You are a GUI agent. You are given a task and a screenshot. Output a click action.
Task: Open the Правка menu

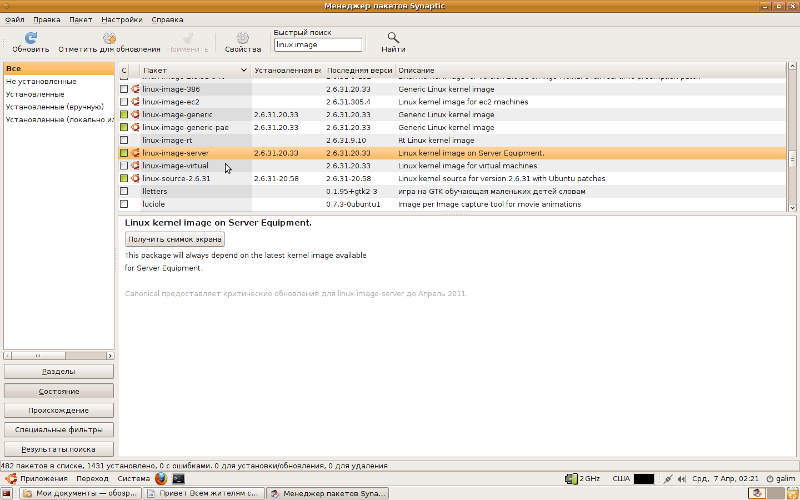(x=47, y=19)
